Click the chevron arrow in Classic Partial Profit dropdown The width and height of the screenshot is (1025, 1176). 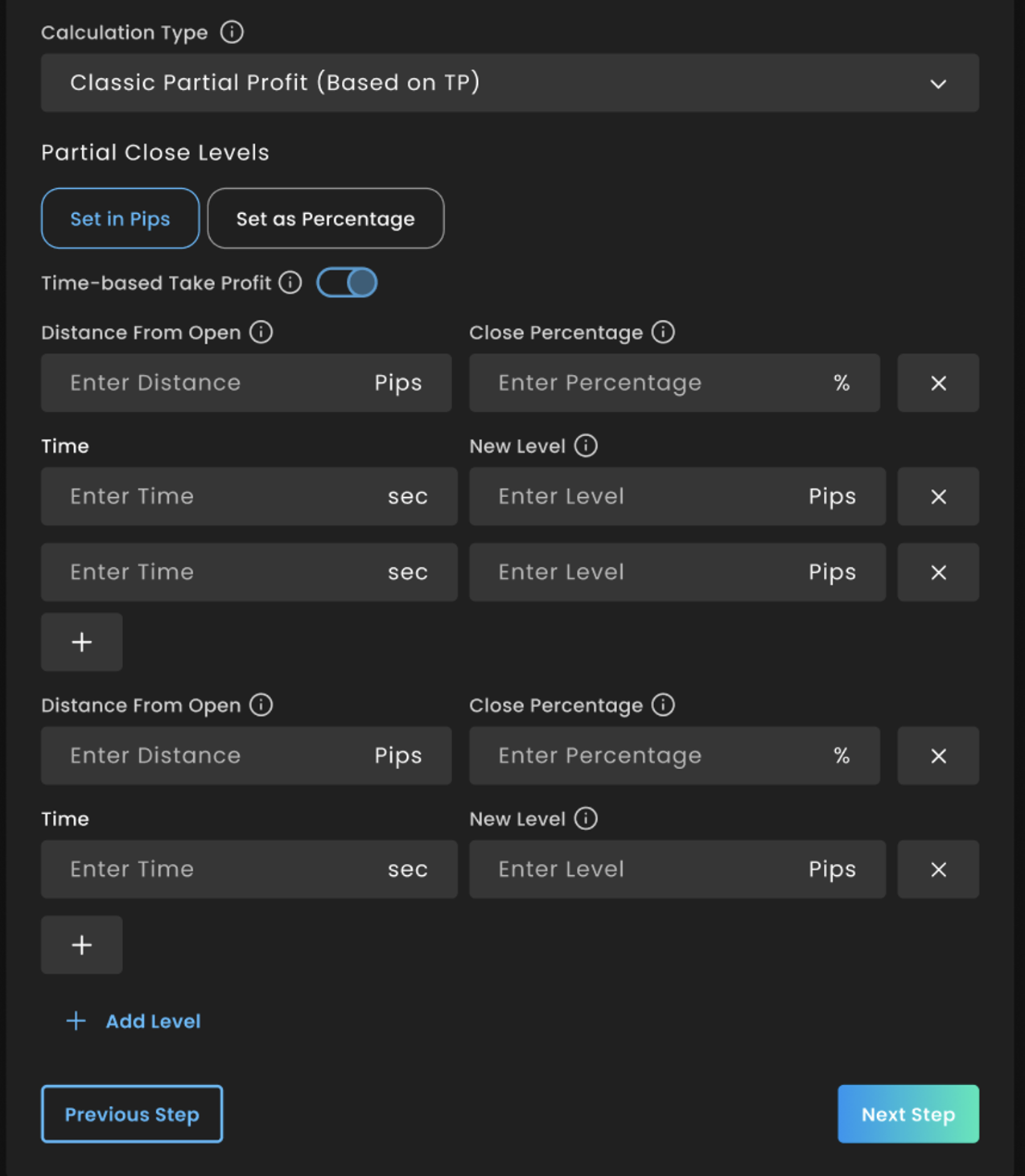tap(938, 84)
